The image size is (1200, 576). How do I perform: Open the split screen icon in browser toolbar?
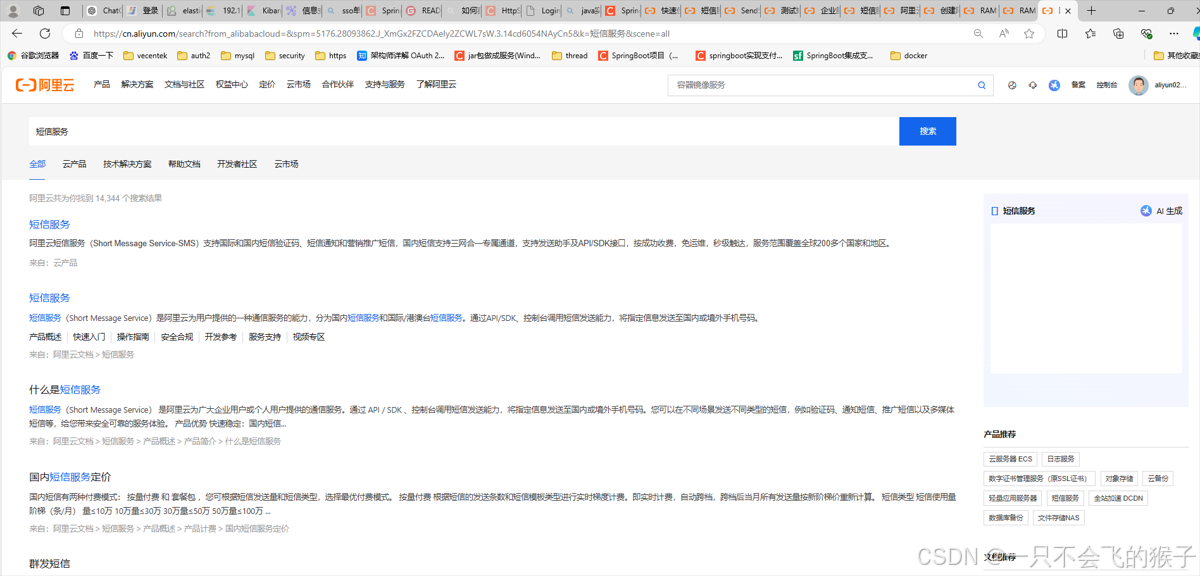click(x=1062, y=33)
